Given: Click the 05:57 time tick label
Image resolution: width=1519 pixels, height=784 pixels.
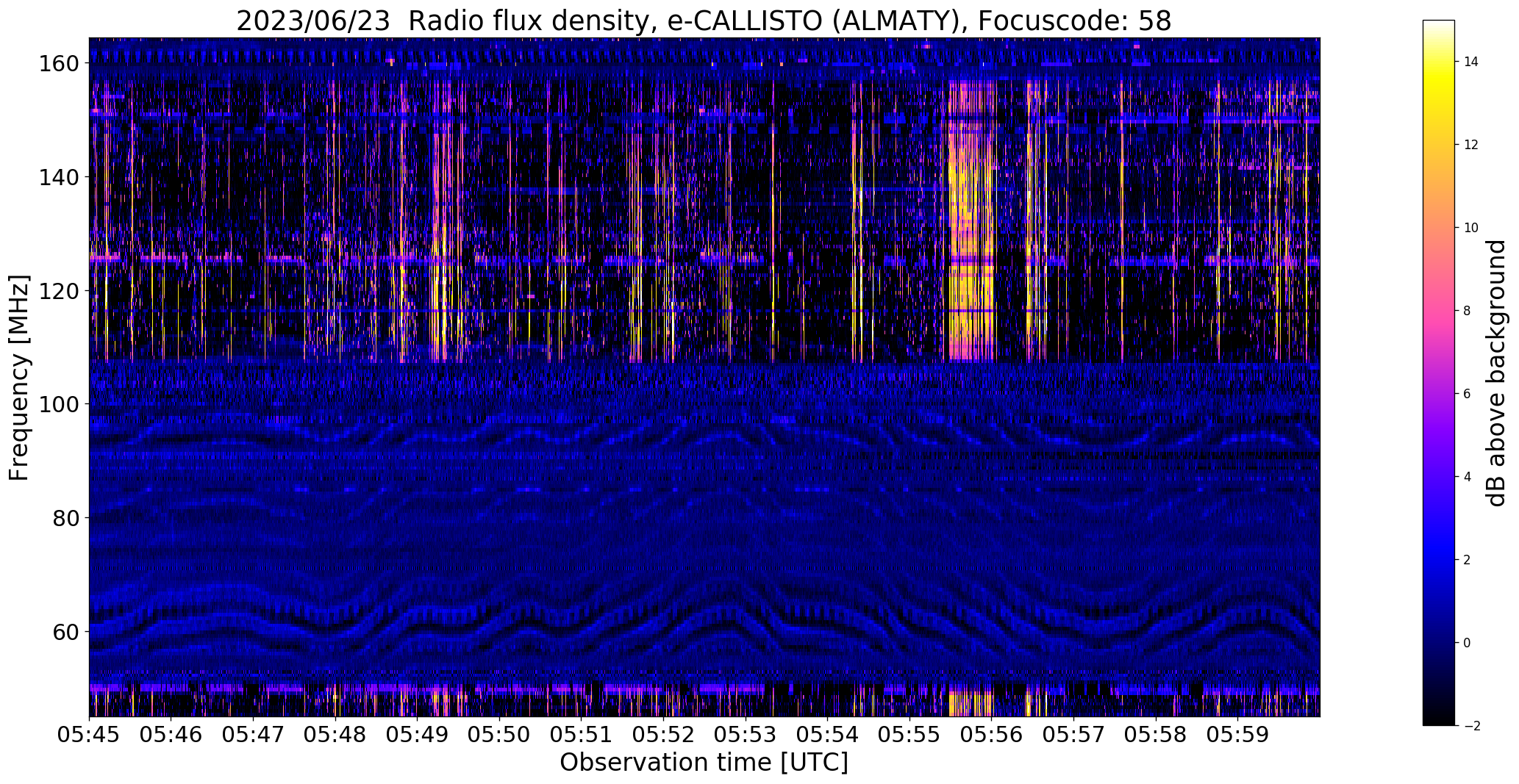Looking at the screenshot, I should point(1073,734).
